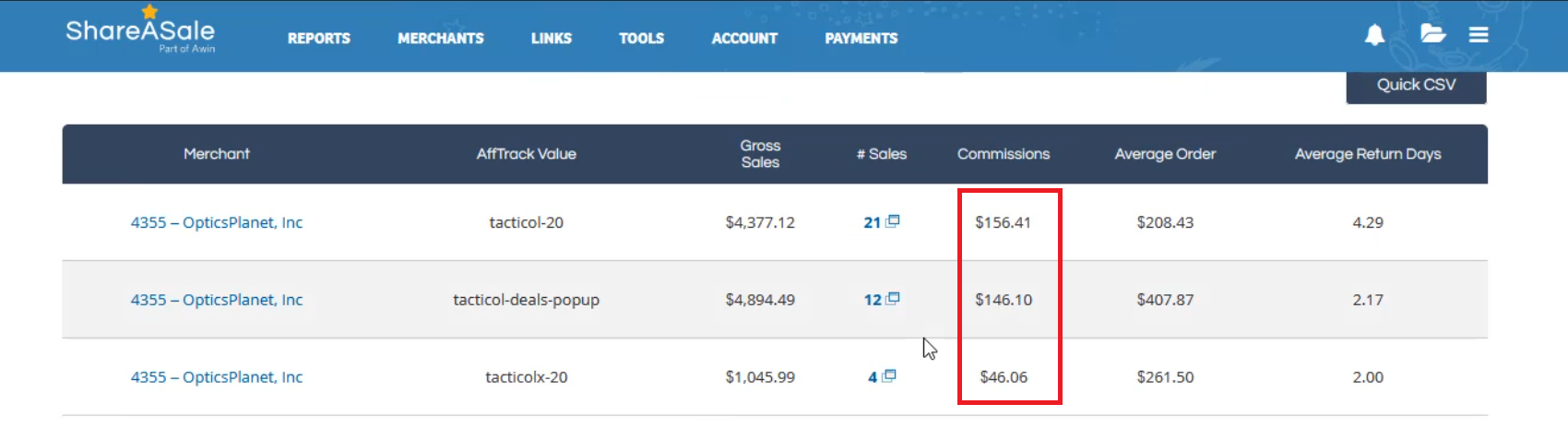Open the REPORTS menu

[x=318, y=39]
